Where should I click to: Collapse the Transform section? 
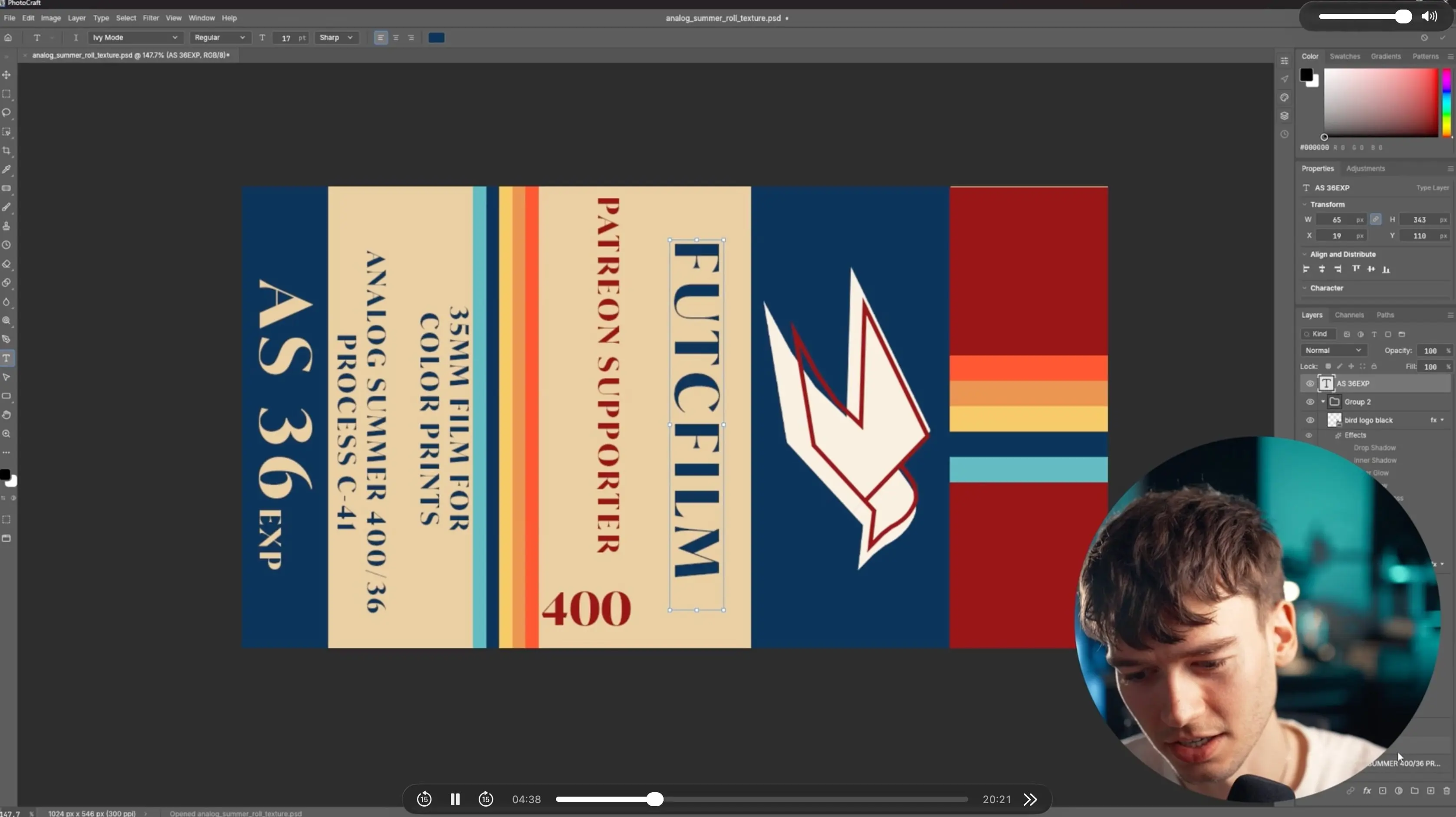click(x=1305, y=204)
